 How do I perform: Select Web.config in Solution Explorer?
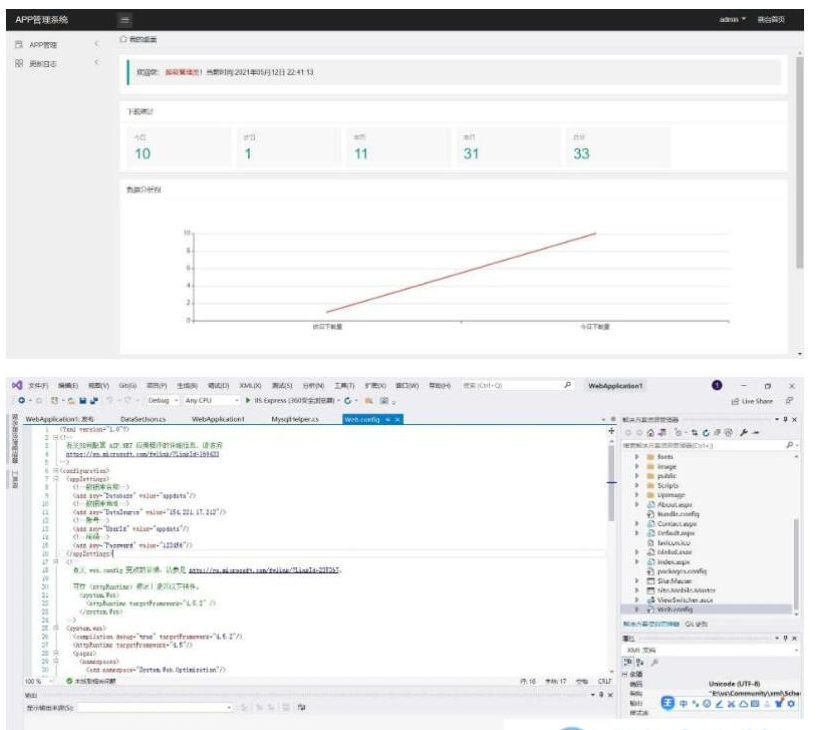tap(676, 608)
